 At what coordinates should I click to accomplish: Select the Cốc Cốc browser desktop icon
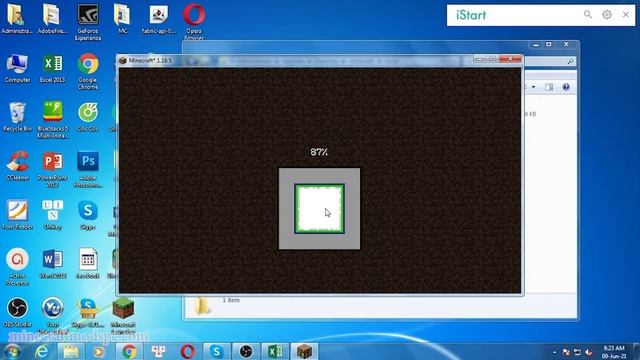88,117
